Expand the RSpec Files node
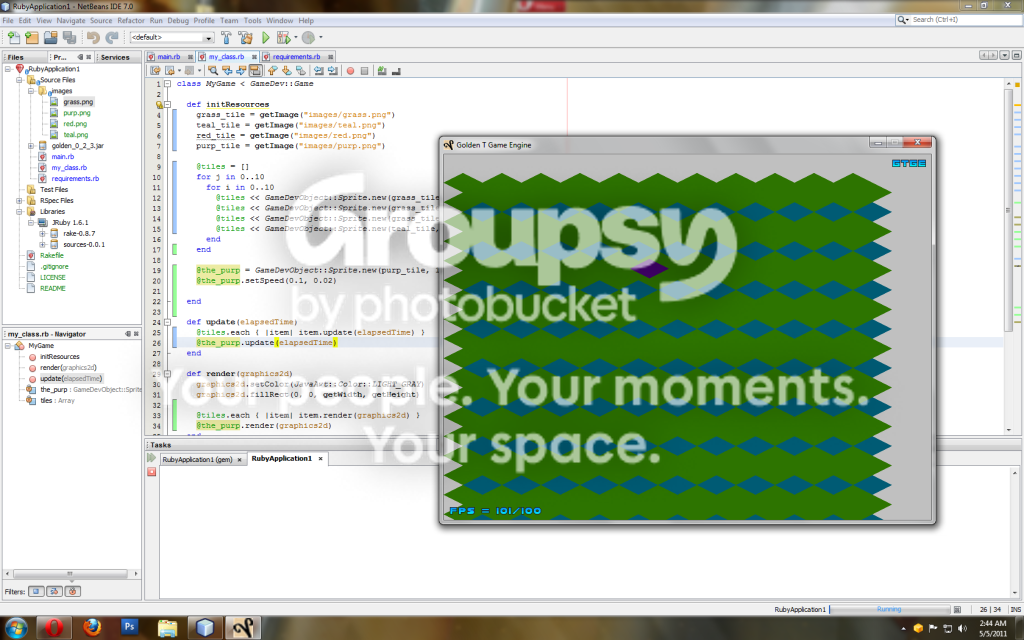1024x640 pixels. pos(19,200)
